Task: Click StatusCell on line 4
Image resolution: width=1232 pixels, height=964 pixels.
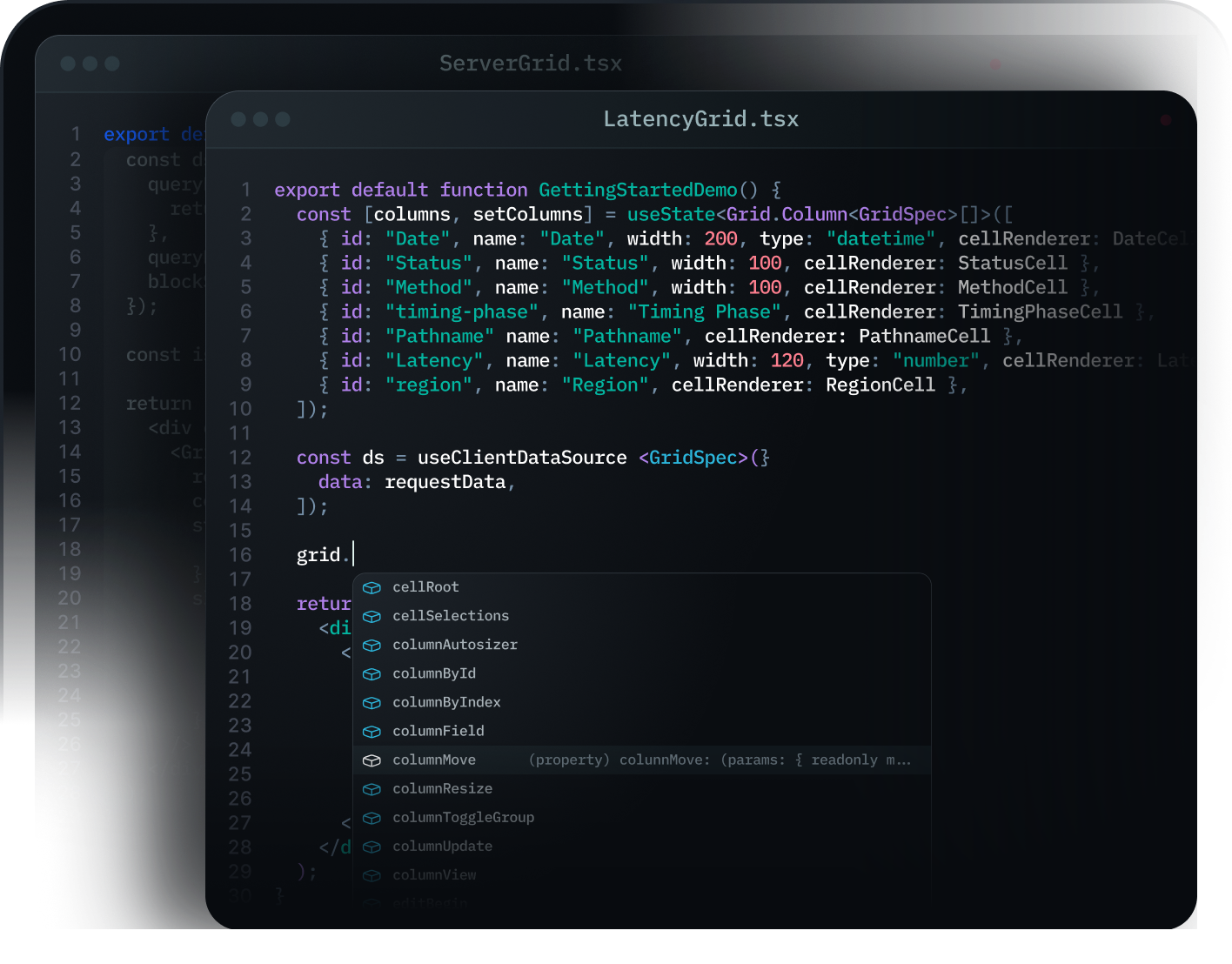Action: click(1013, 263)
